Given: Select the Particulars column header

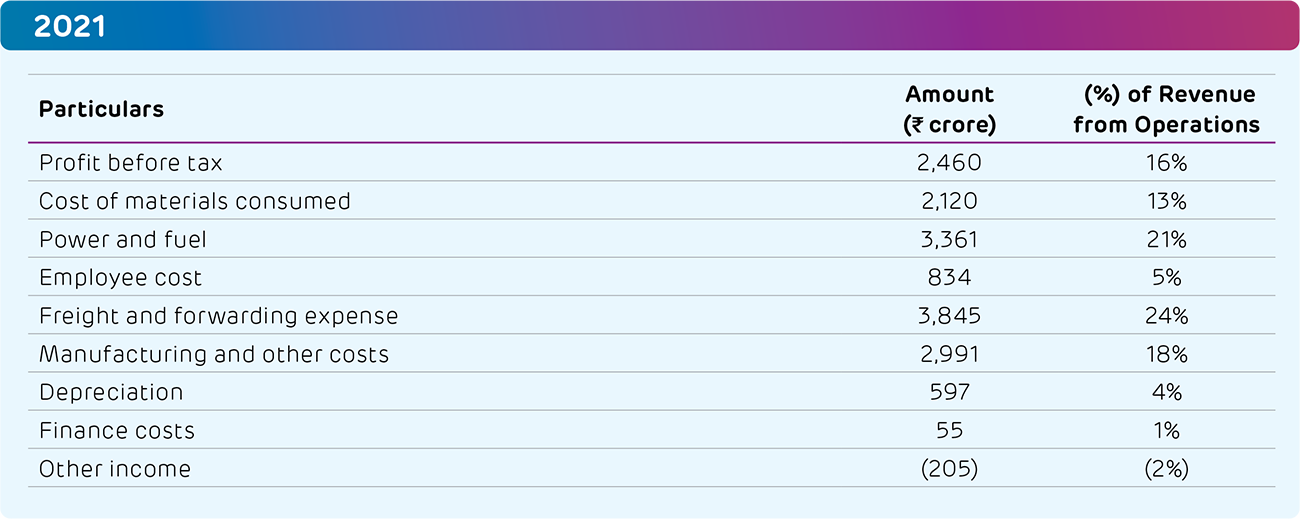Looking at the screenshot, I should (x=101, y=109).
